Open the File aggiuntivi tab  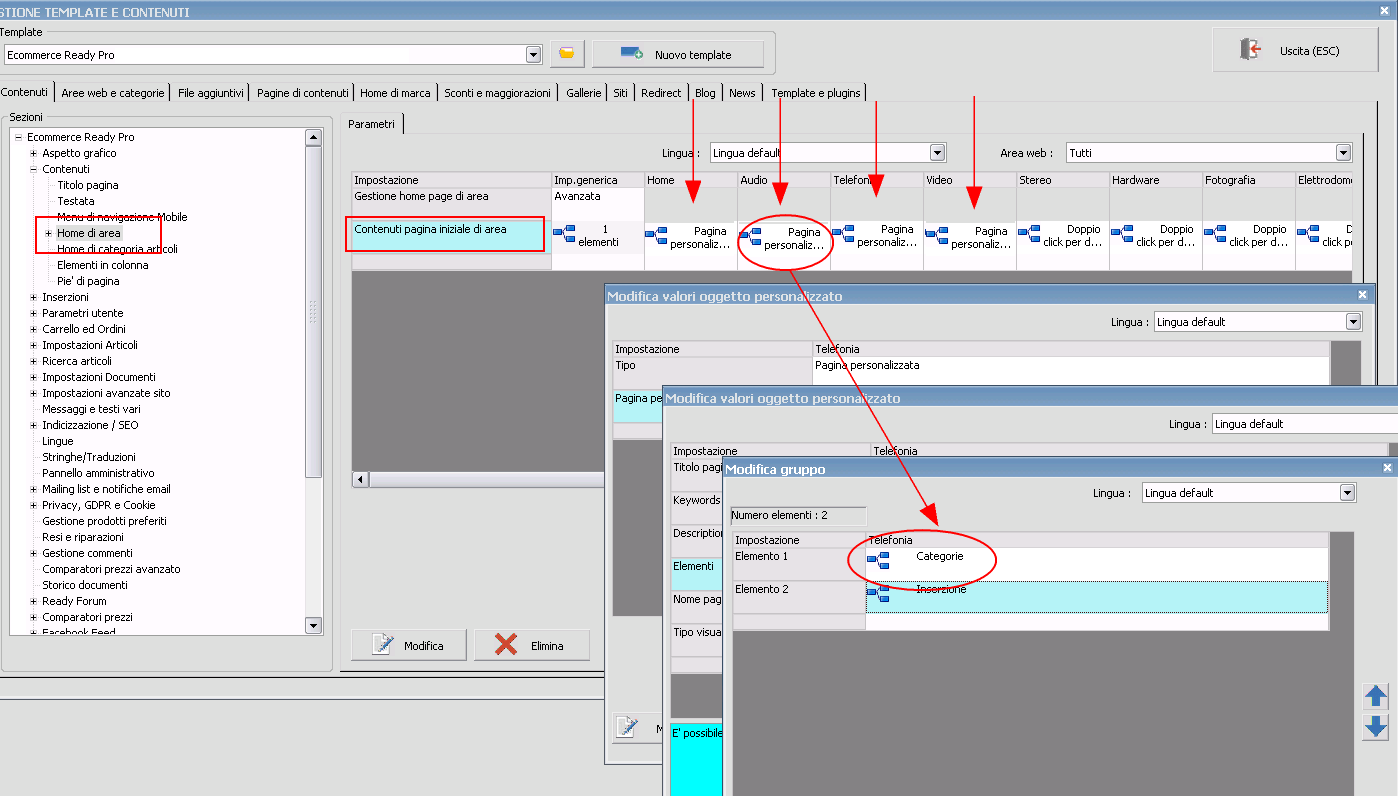coord(211,93)
